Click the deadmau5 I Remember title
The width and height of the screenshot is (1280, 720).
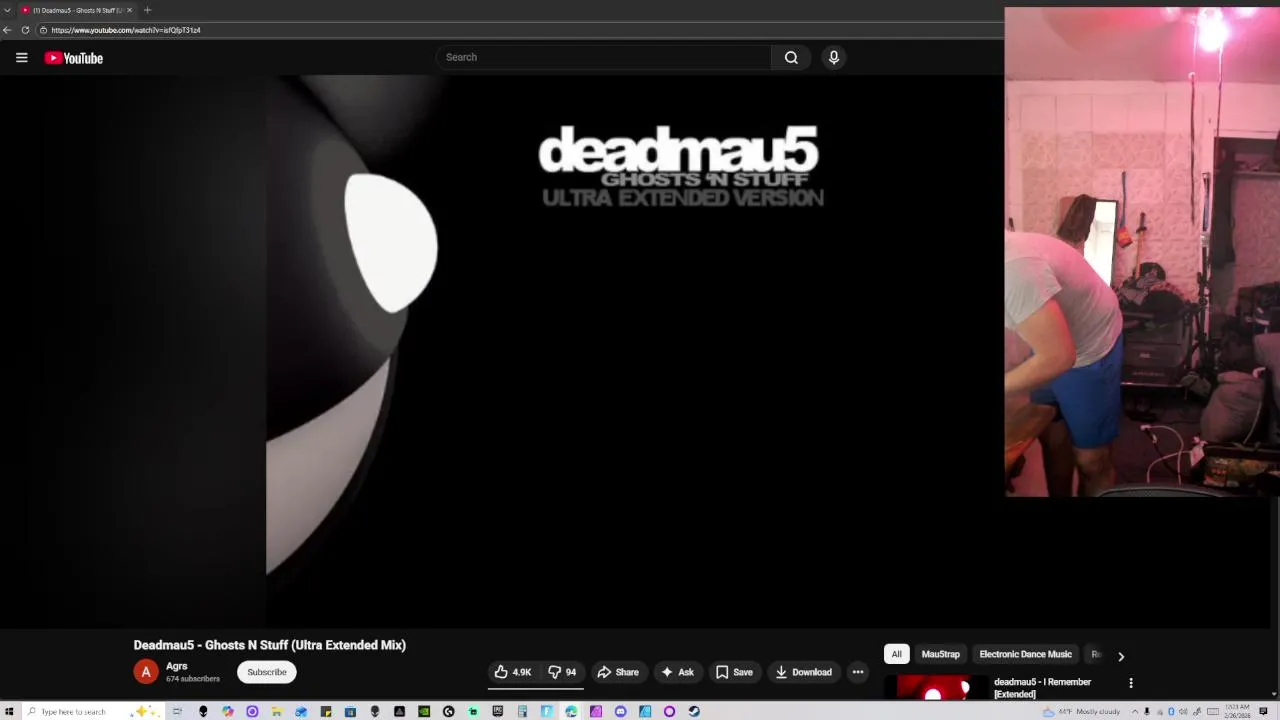coord(1042,688)
